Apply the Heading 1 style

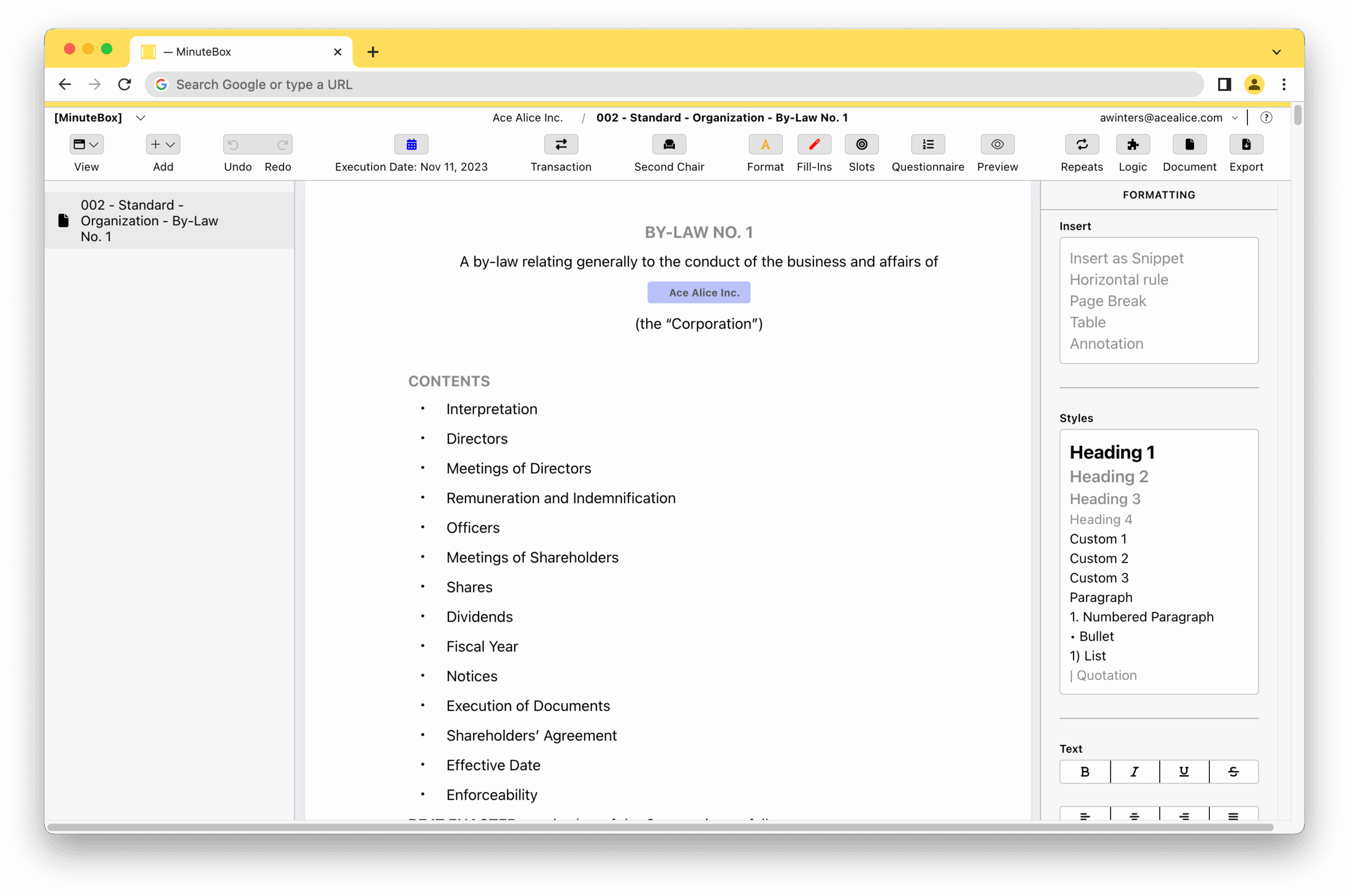pyautogui.click(x=1111, y=452)
